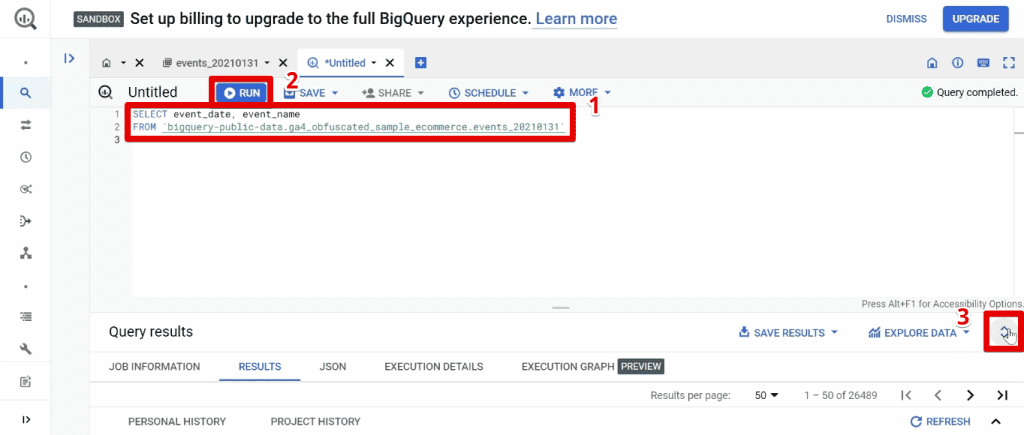Screen dimensions: 1024x435
Task: Open Dataform pipeline icon in sidebar
Action: coord(25,221)
